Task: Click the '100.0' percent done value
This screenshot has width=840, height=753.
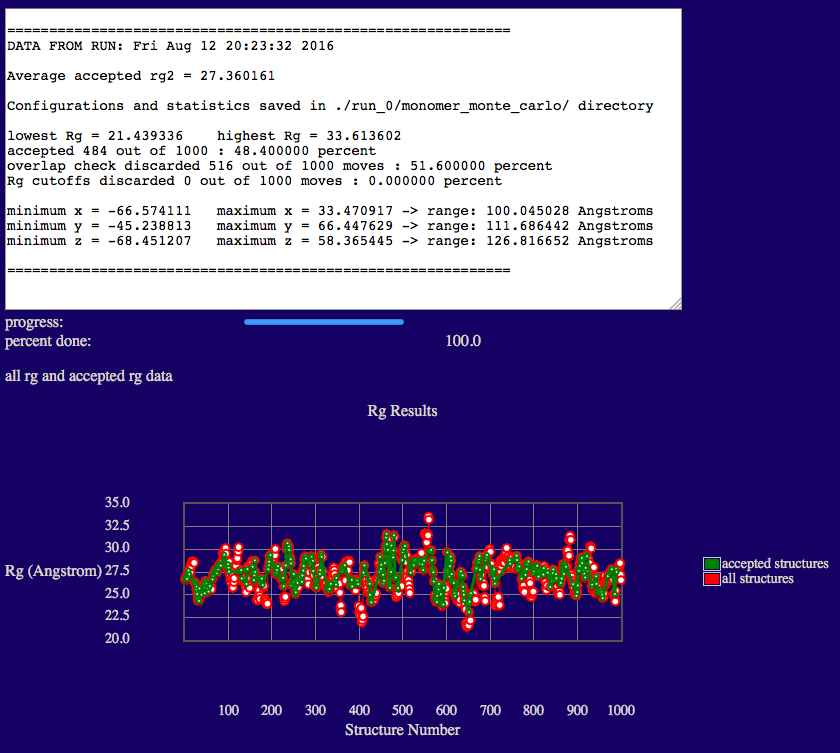Action: tap(463, 341)
